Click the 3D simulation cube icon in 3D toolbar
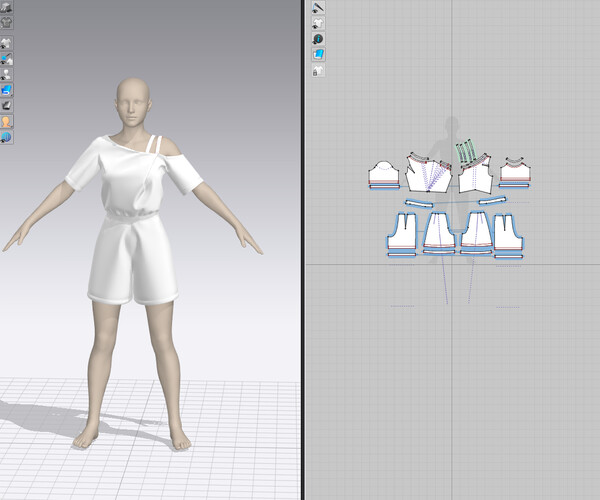This screenshot has height=500, width=600. (6, 7)
